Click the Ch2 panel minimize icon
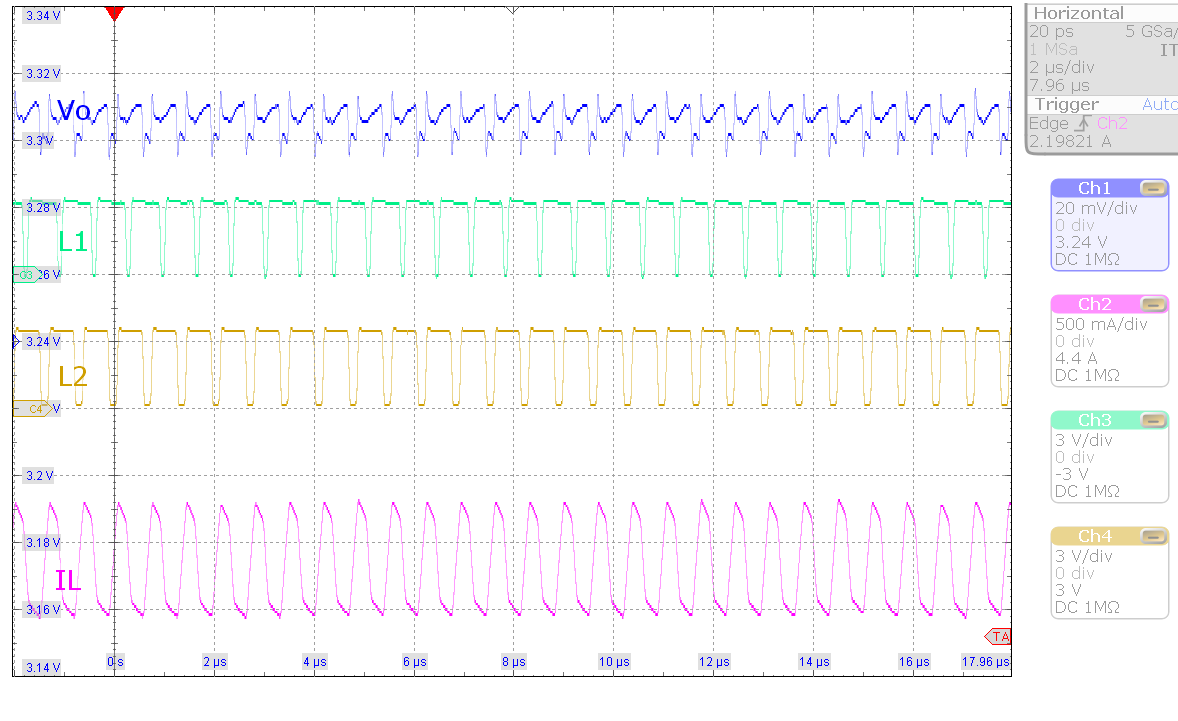Viewport: 1178px width, 721px height. coord(1152,304)
